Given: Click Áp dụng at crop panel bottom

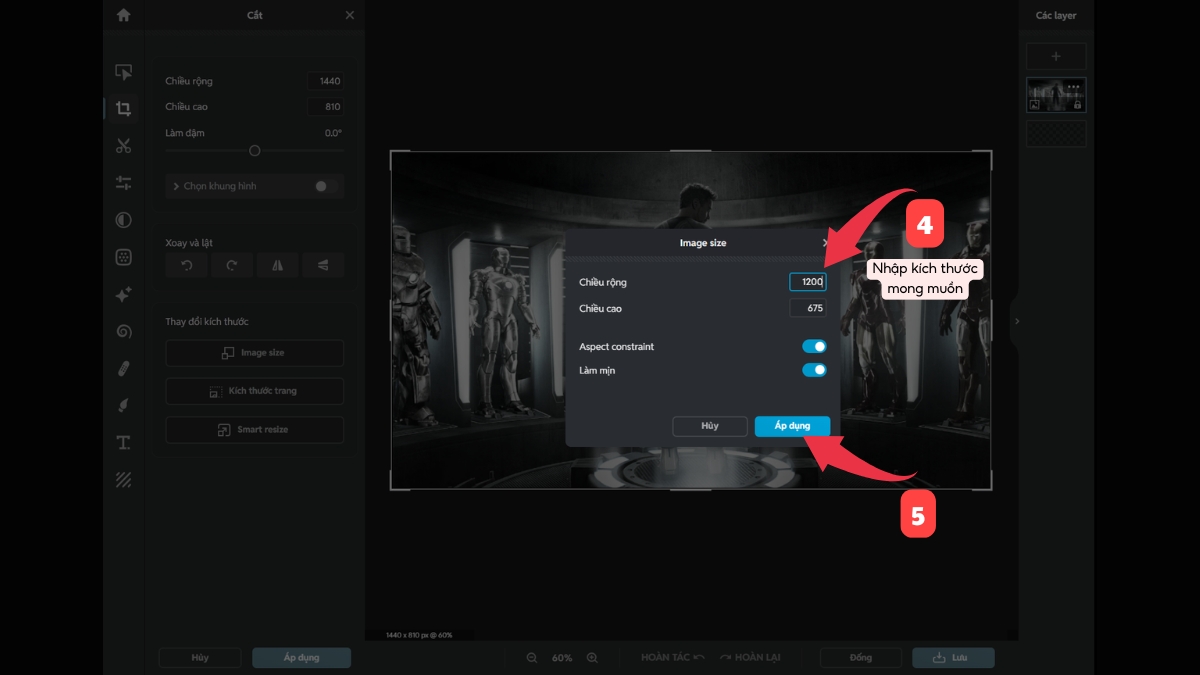Looking at the screenshot, I should coord(301,658).
